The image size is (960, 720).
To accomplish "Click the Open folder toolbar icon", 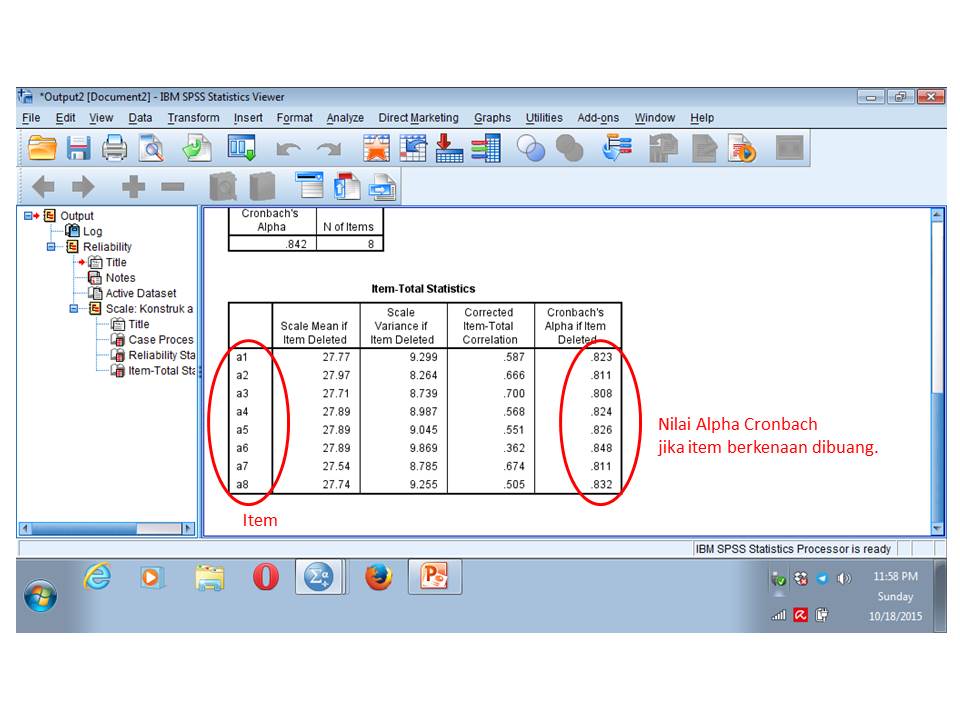I will tap(42, 148).
